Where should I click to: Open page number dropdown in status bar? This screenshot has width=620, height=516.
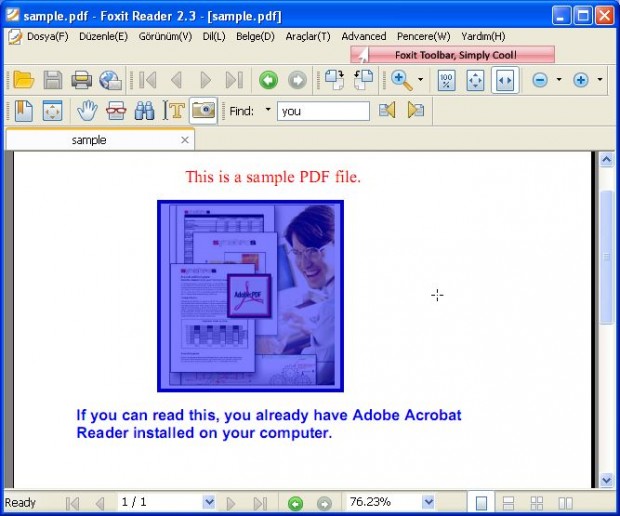point(209,503)
